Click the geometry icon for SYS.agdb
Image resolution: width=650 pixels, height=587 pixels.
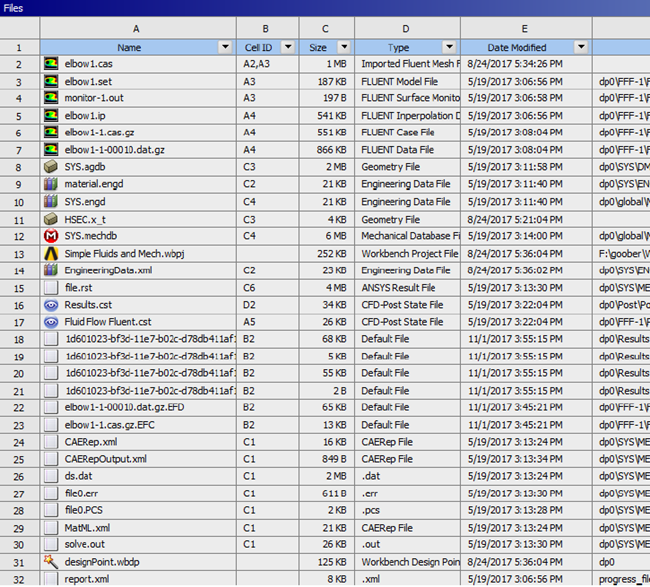[51, 167]
